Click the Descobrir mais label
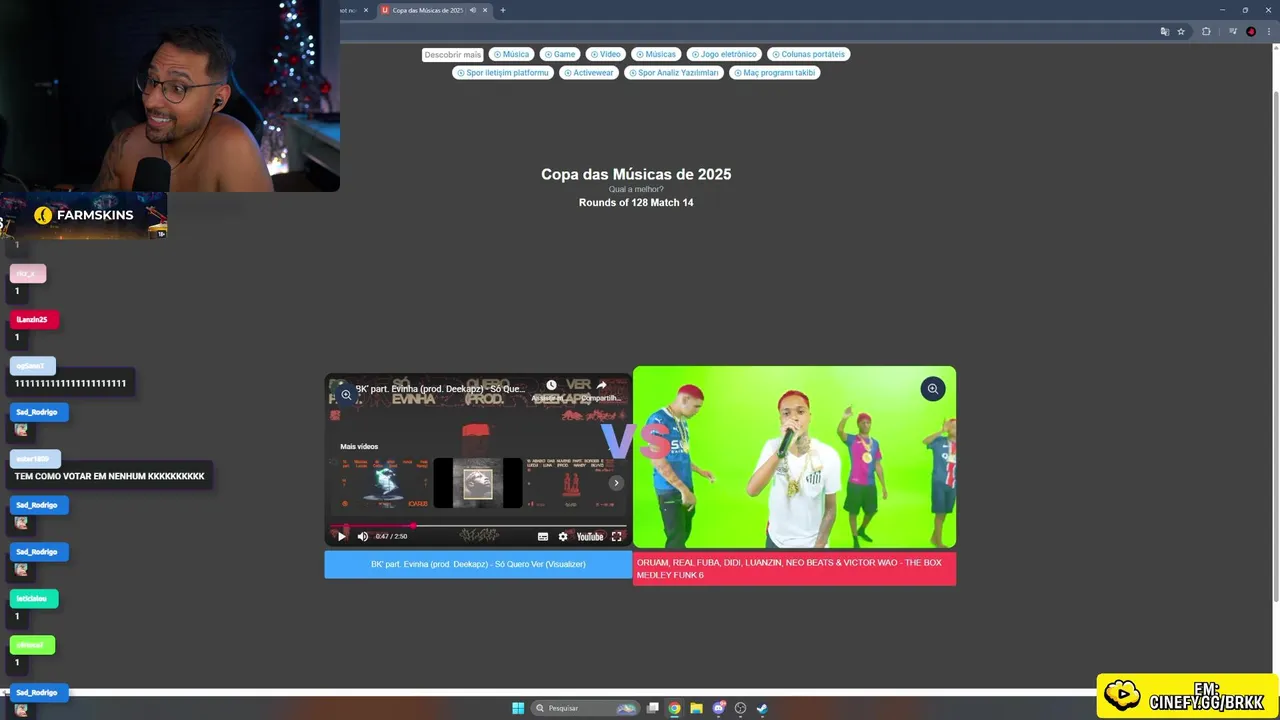This screenshot has height=720, width=1280. [452, 55]
